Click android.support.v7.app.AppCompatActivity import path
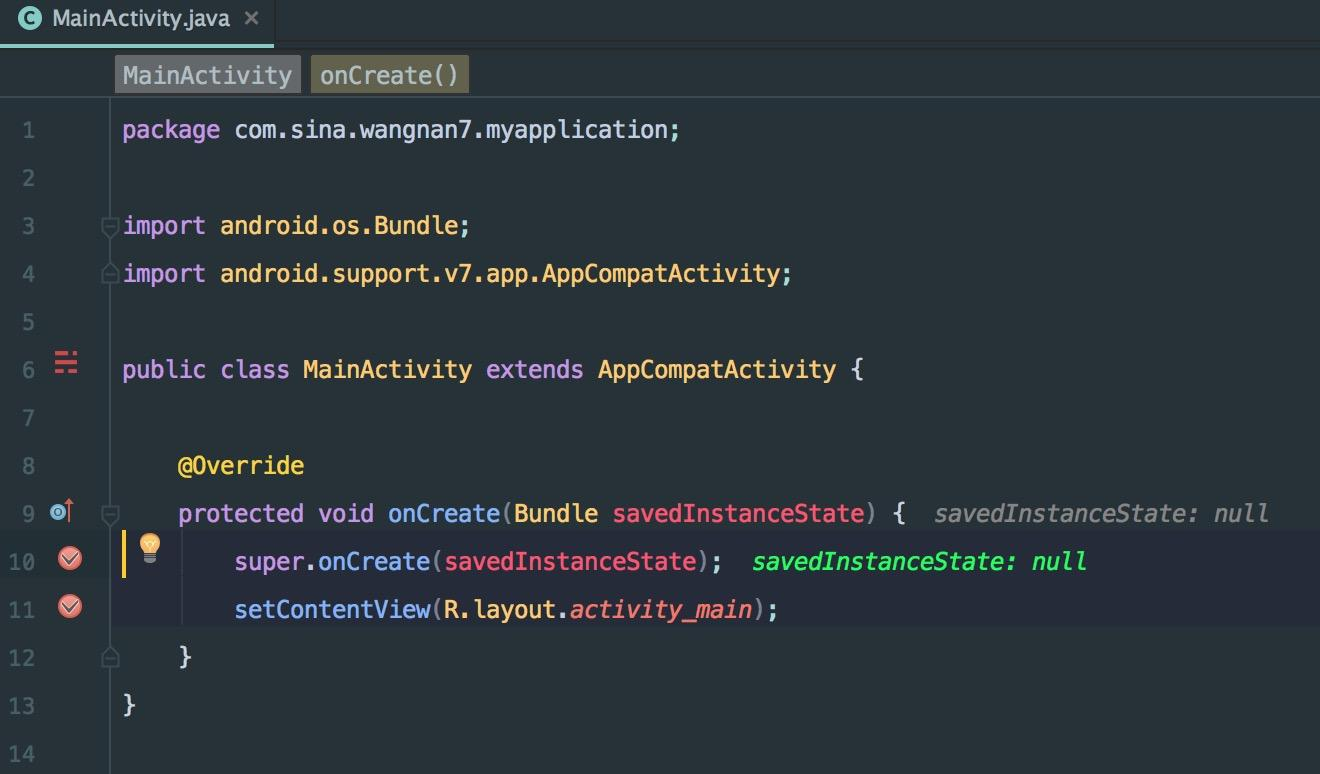This screenshot has width=1320, height=774. click(x=500, y=274)
